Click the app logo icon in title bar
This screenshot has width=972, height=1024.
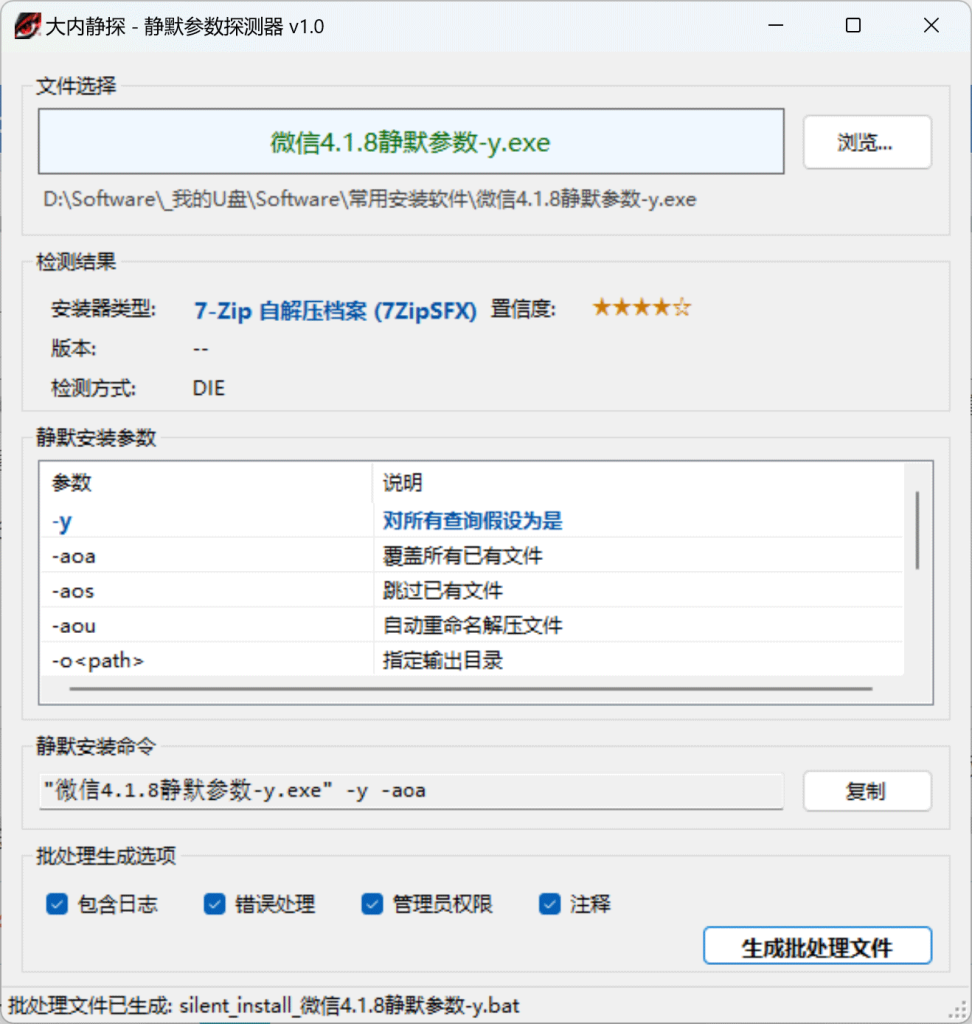click(27, 26)
